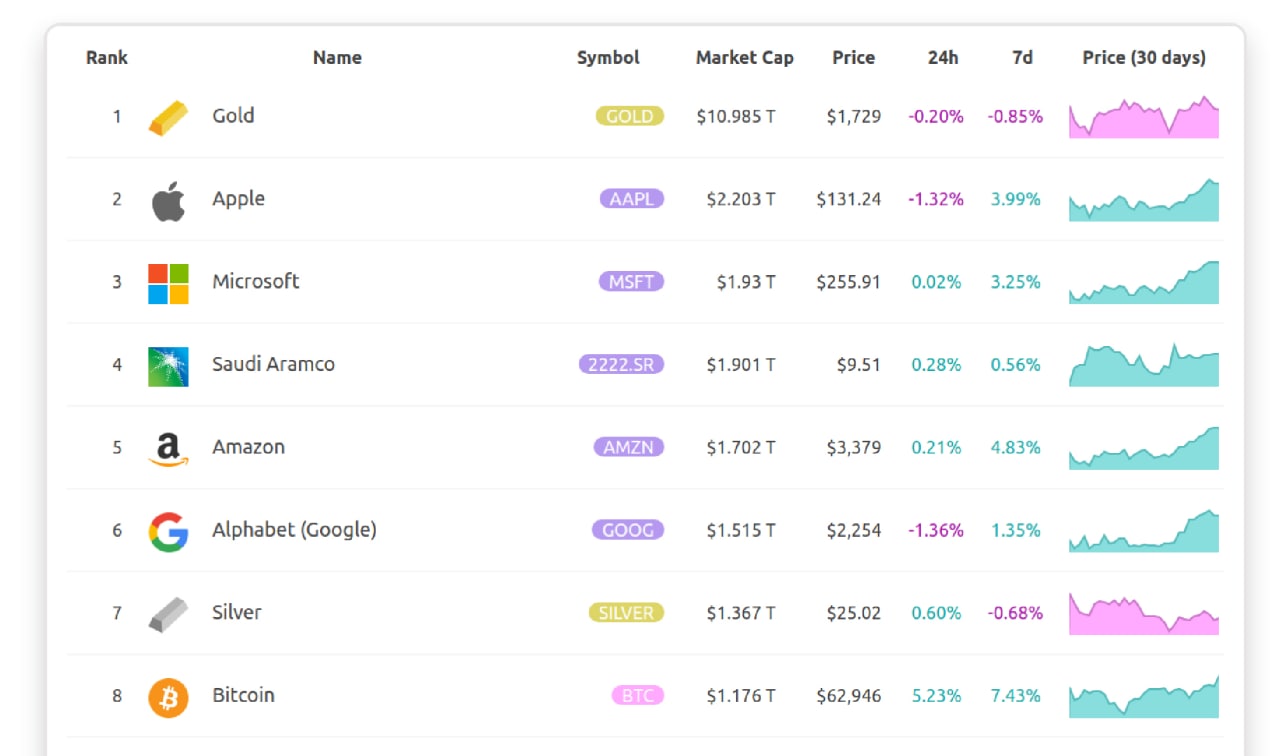This screenshot has height=756, width=1280.
Task: Click Apple market cap $2.203 T
Action: coord(741,200)
